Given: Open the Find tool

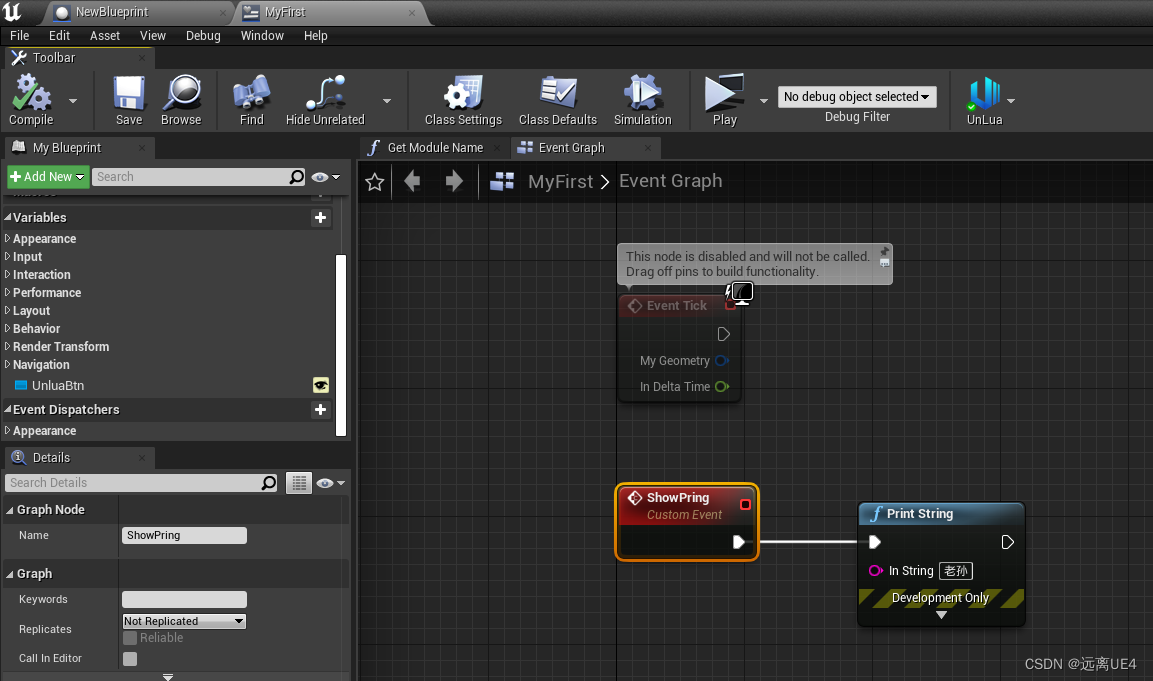Looking at the screenshot, I should (250, 97).
